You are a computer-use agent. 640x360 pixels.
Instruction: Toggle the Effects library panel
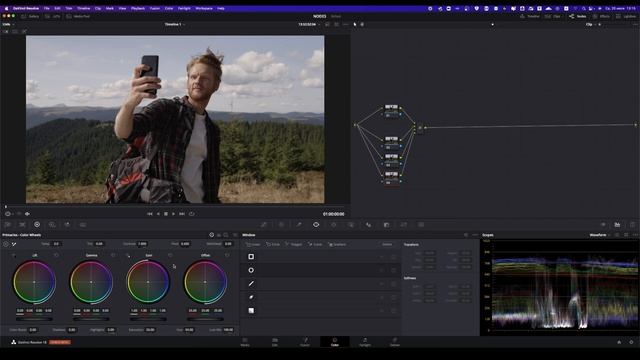(601, 16)
